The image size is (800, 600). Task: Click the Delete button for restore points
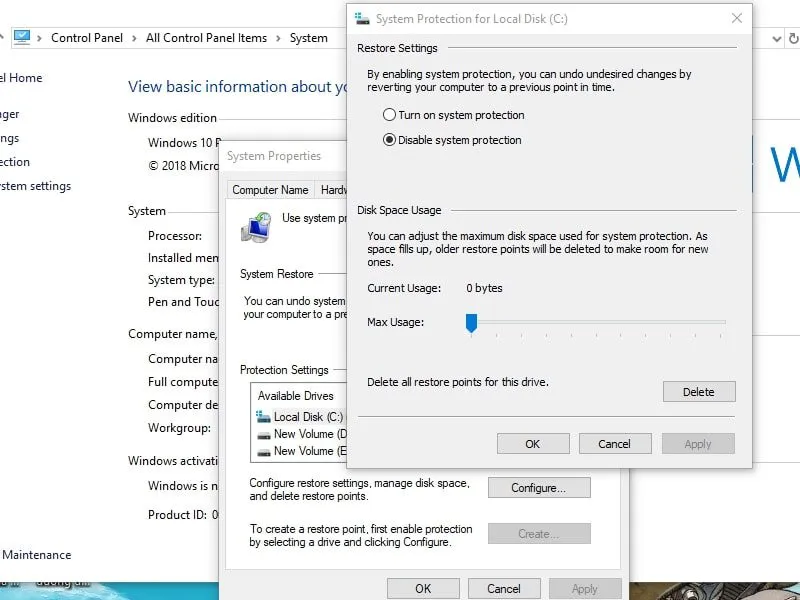(x=698, y=391)
